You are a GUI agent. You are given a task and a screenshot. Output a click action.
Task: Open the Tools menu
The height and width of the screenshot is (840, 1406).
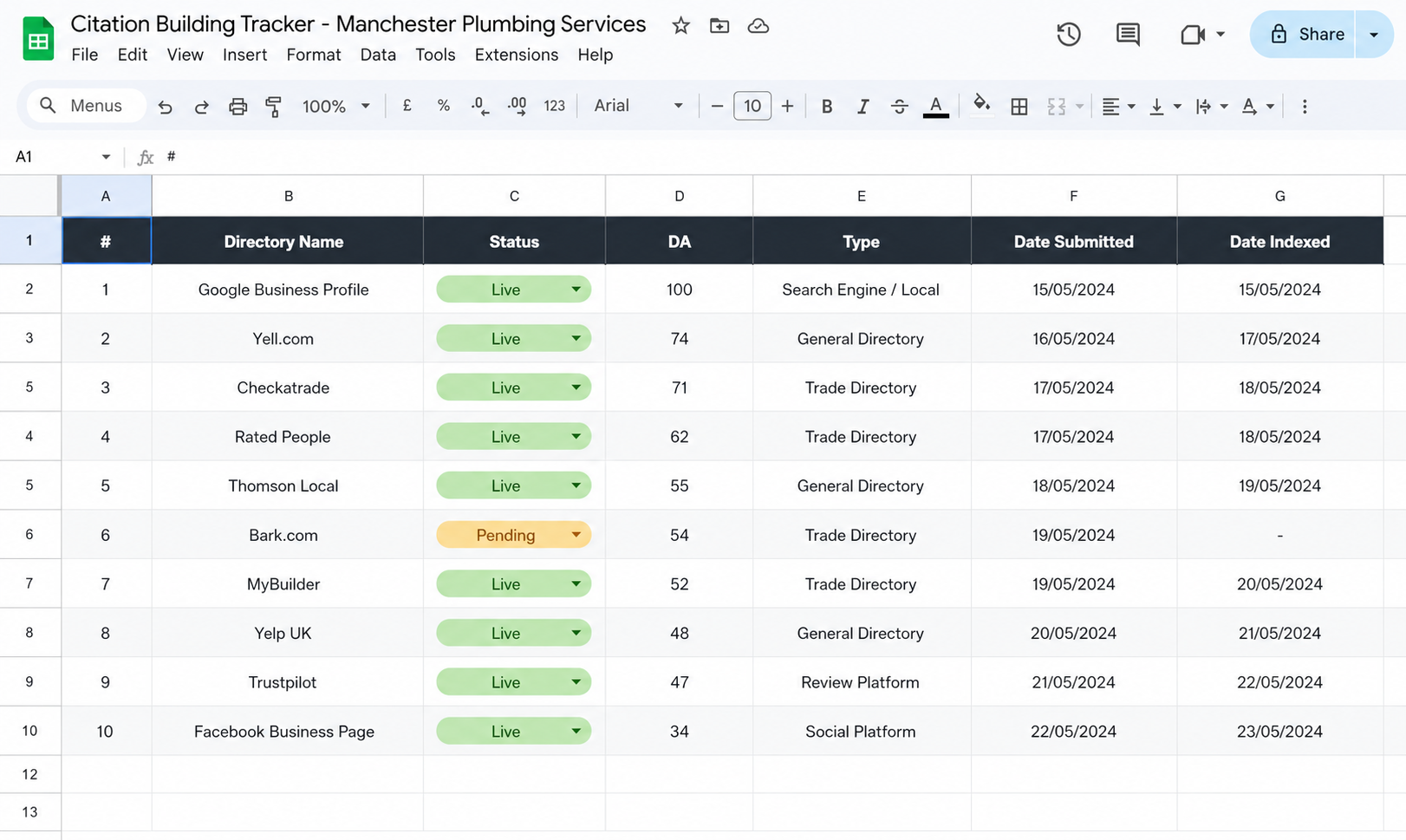tap(435, 55)
